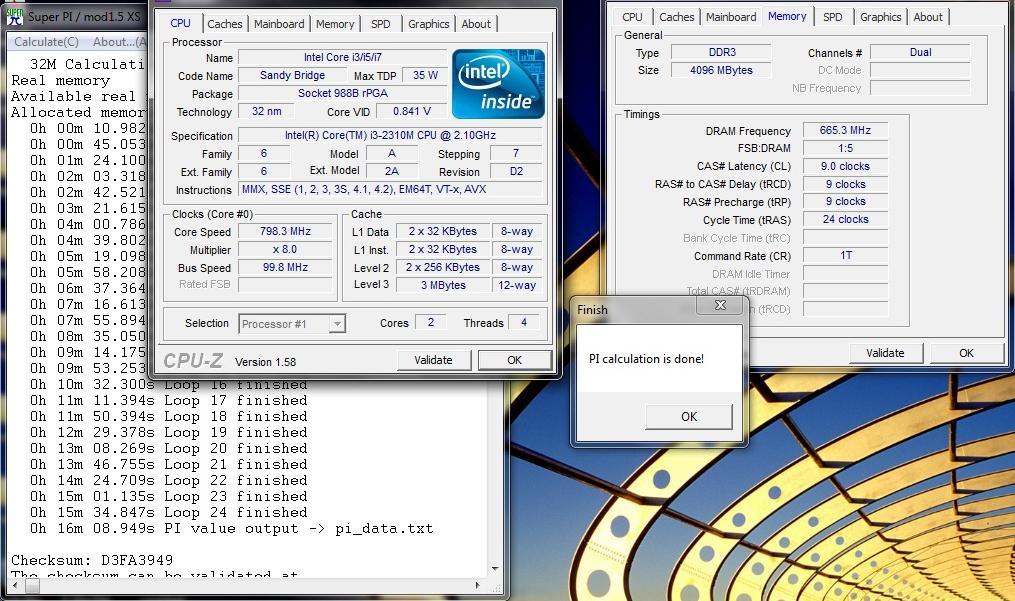Screen dimensions: 1015x601
Task: Click the Bus Speed value 99.8 MHz
Action: tap(285, 267)
